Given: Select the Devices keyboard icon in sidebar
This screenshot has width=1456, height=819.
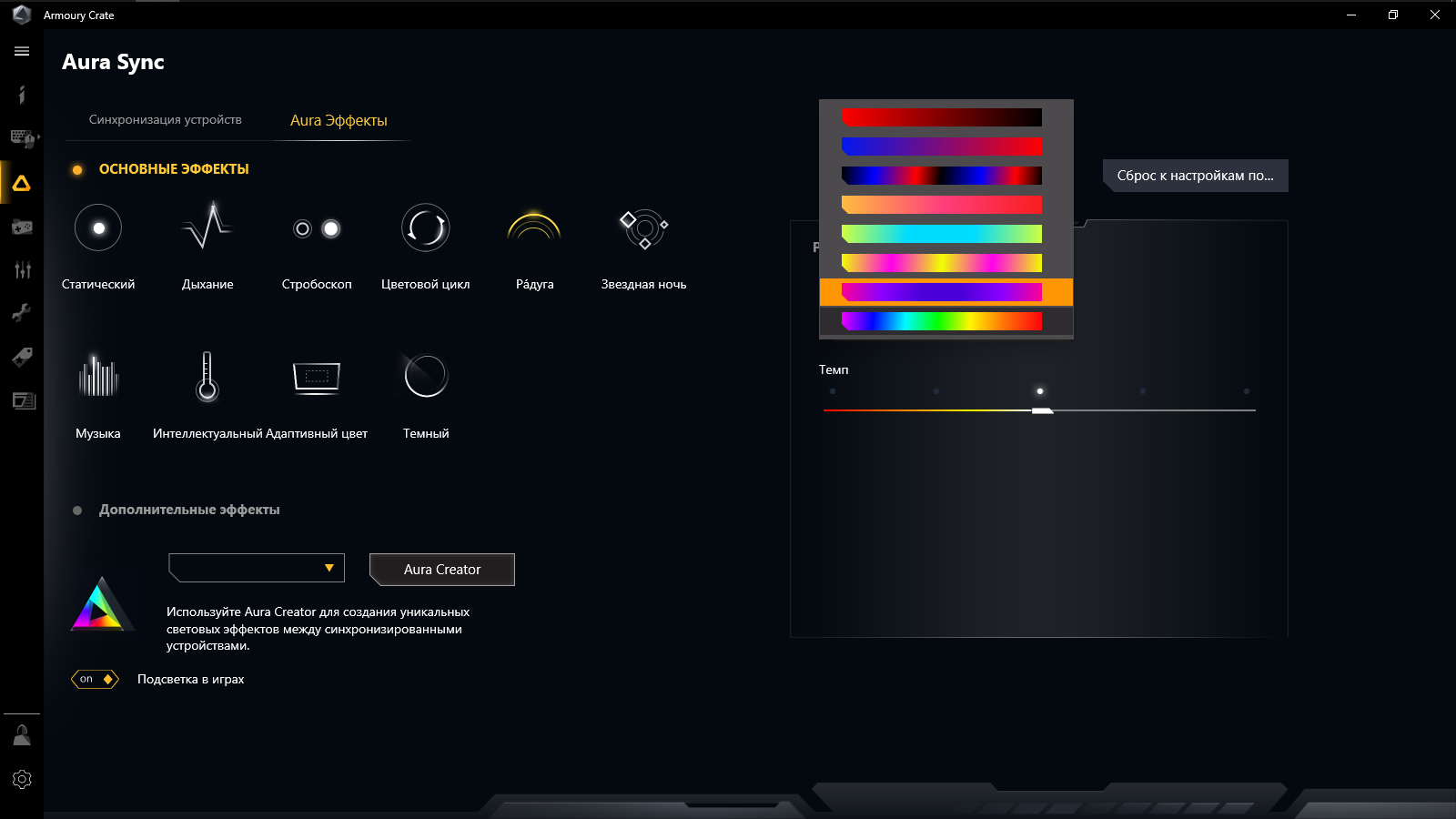Looking at the screenshot, I should (x=21, y=138).
